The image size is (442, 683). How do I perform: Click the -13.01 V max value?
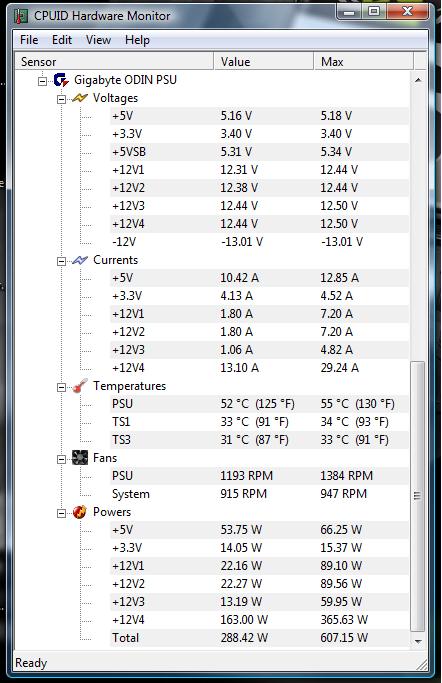point(342,242)
